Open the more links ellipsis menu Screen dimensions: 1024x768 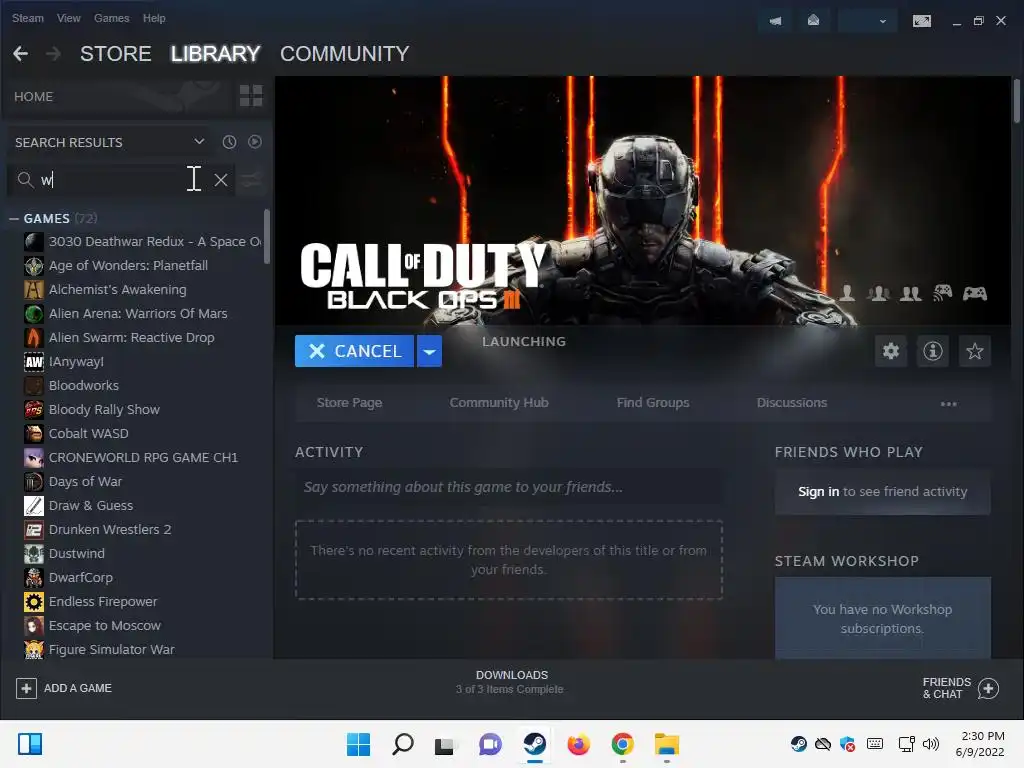coord(948,403)
